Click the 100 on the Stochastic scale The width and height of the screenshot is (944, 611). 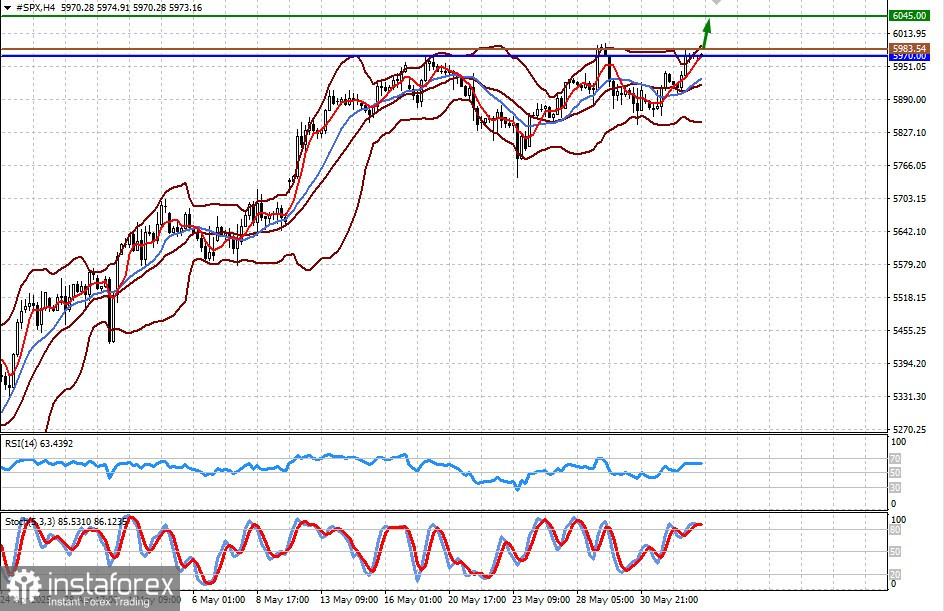click(x=898, y=520)
